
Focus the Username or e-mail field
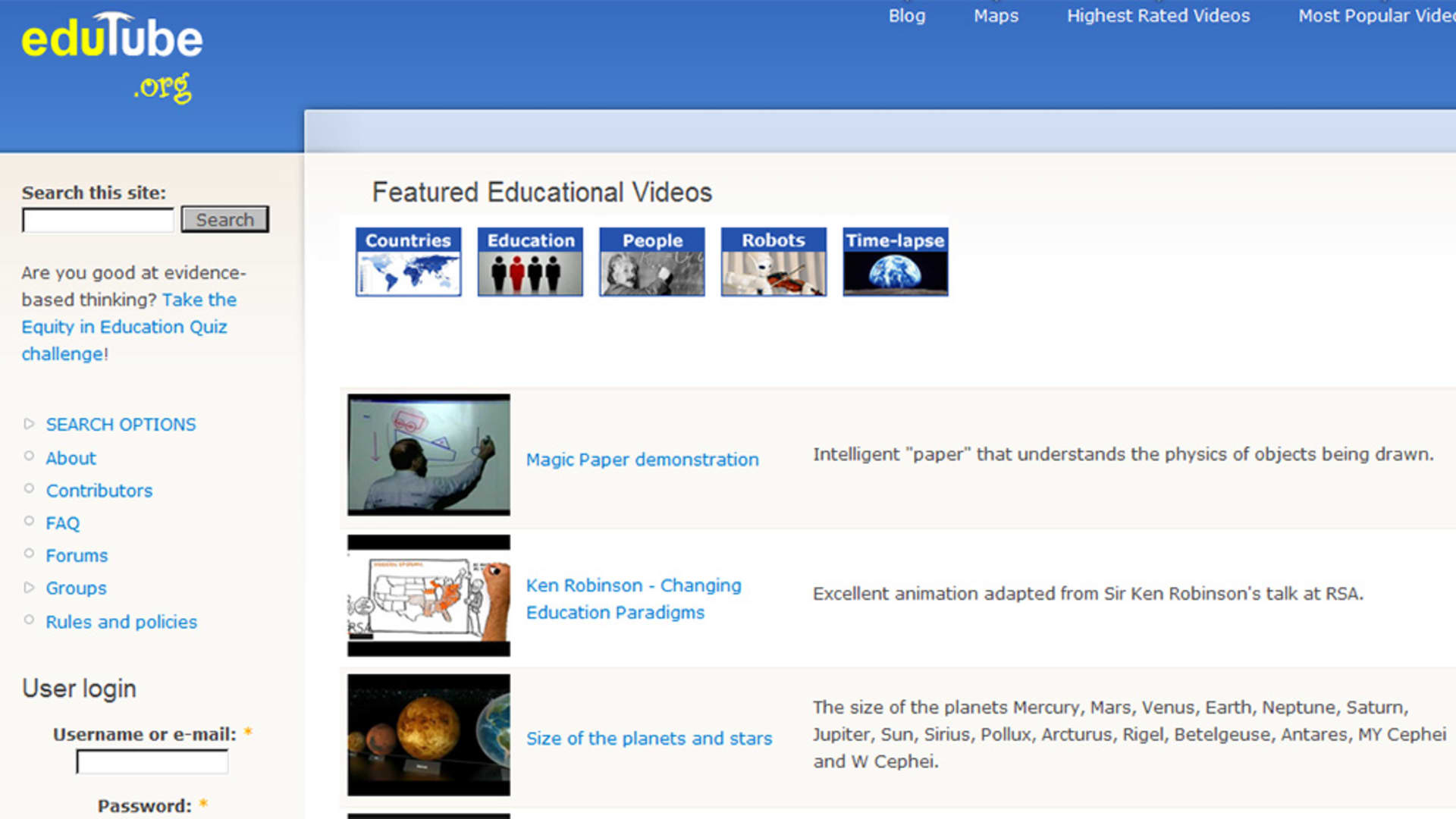(152, 761)
